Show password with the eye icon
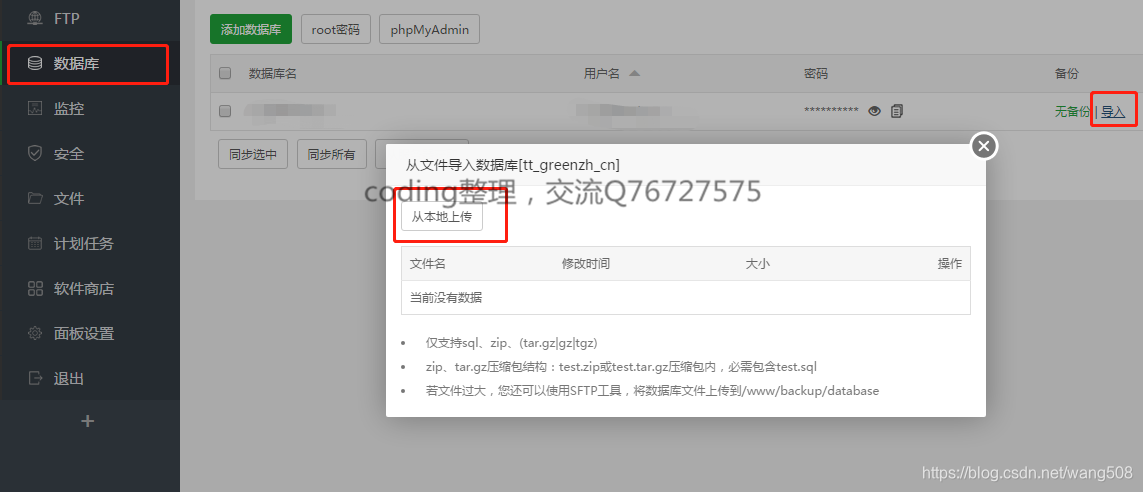Image resolution: width=1143 pixels, height=492 pixels. pos(875,111)
